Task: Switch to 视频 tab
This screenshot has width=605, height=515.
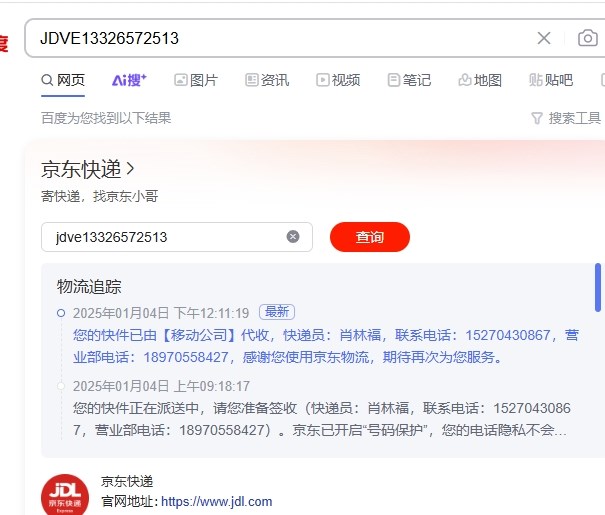Action: point(338,80)
